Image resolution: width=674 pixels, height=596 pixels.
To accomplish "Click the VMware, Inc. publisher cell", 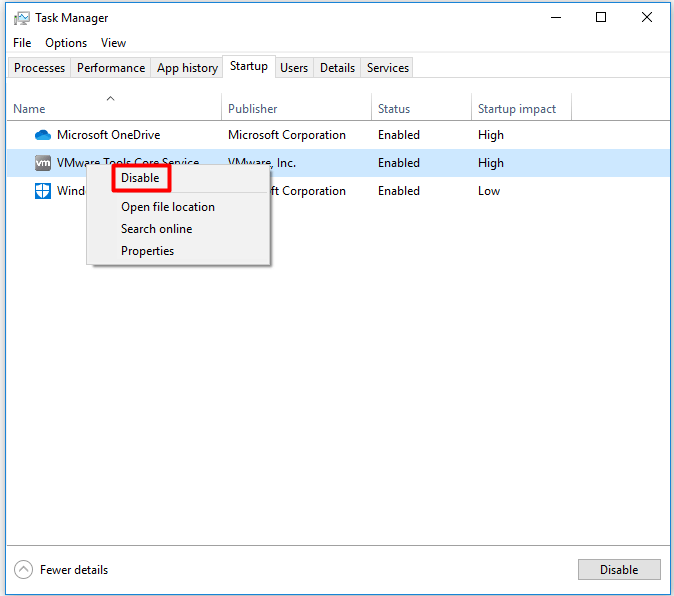I will [x=262, y=163].
